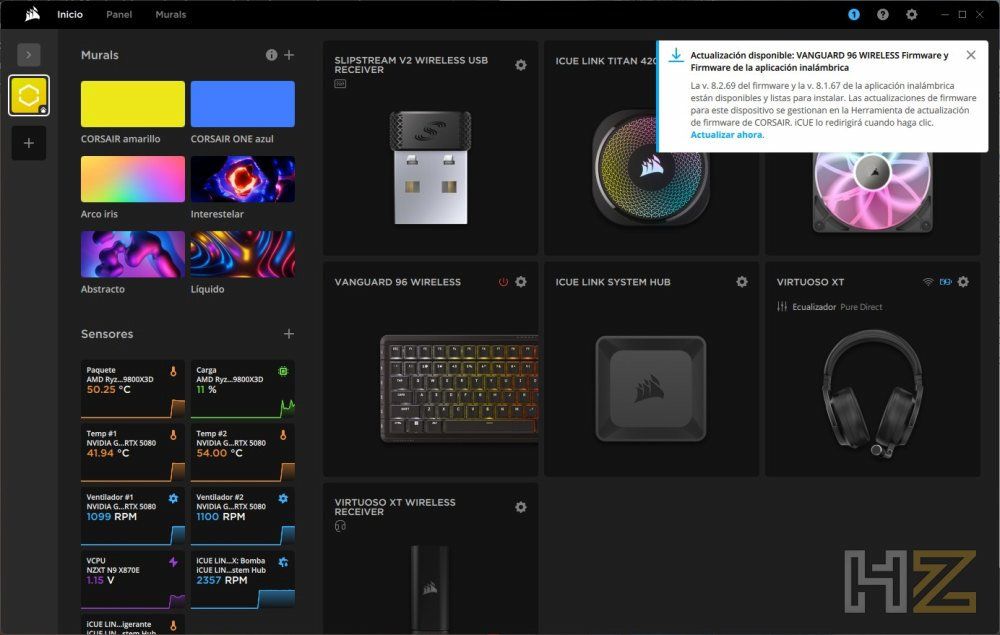Select the Arco iris gradient mural
Image resolution: width=1000 pixels, height=635 pixels.
[133, 179]
